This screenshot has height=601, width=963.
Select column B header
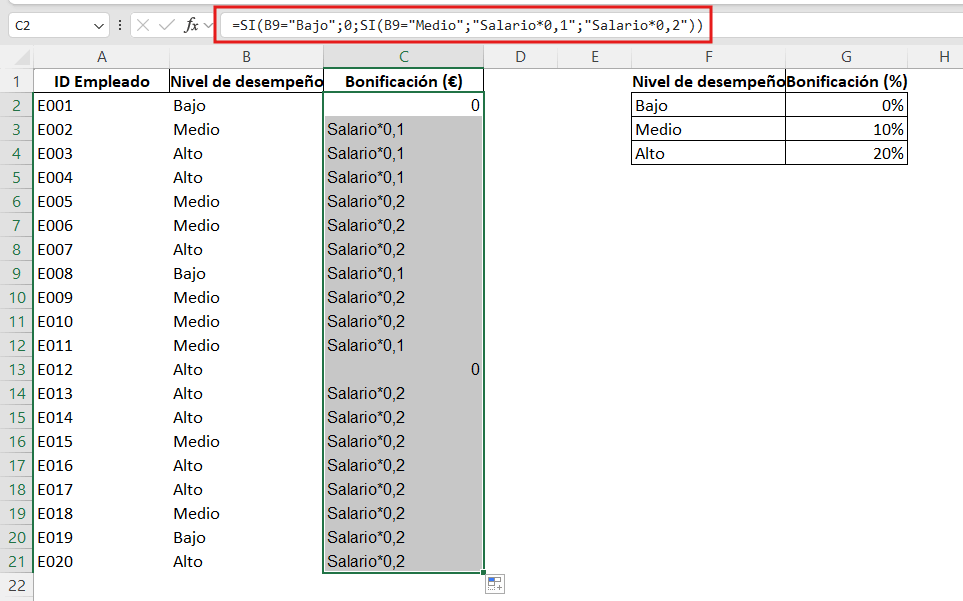246,57
